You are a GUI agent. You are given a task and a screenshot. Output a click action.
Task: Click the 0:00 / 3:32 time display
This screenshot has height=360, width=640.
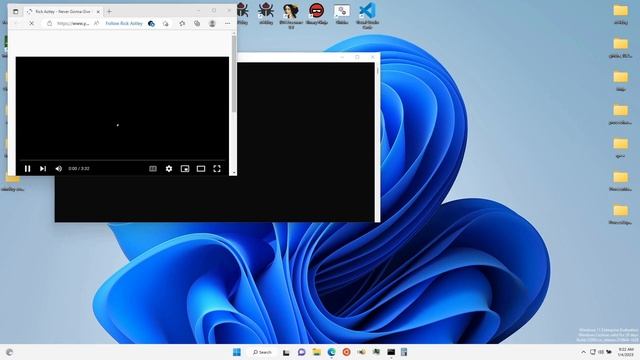pyautogui.click(x=79, y=169)
